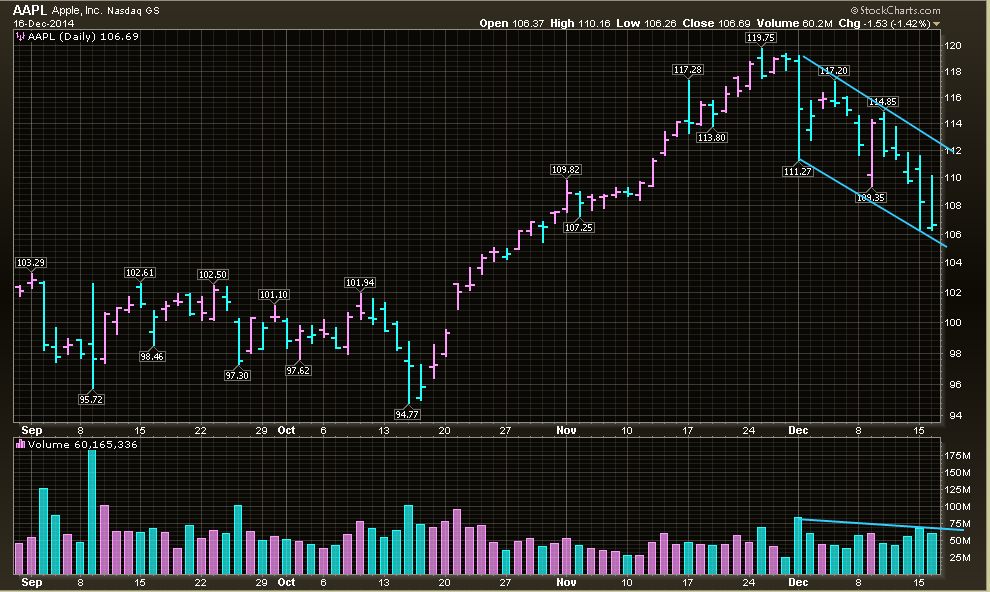Click the 25M mark on the volume axis
Viewport: 990px width, 592px height.
tap(960, 557)
